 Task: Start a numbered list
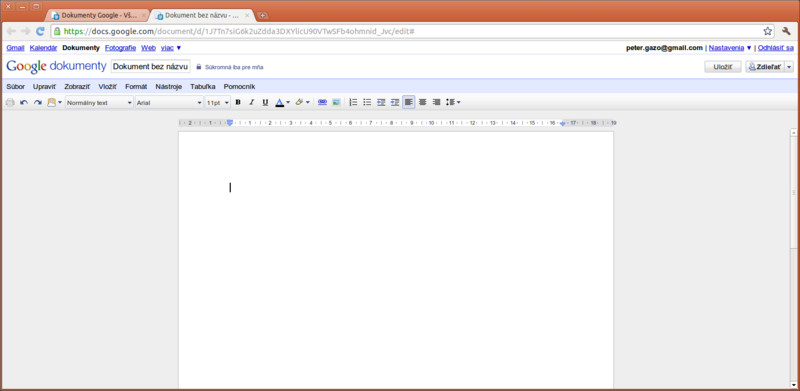pyautogui.click(x=353, y=102)
